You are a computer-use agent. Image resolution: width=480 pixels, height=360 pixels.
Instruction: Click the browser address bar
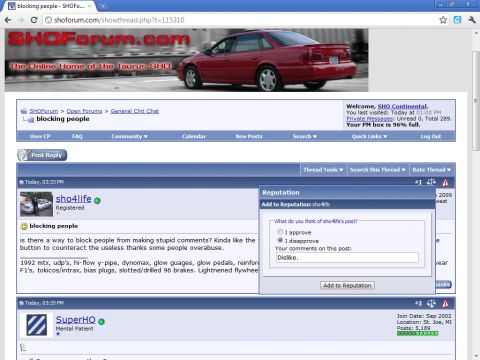pyautogui.click(x=240, y=20)
